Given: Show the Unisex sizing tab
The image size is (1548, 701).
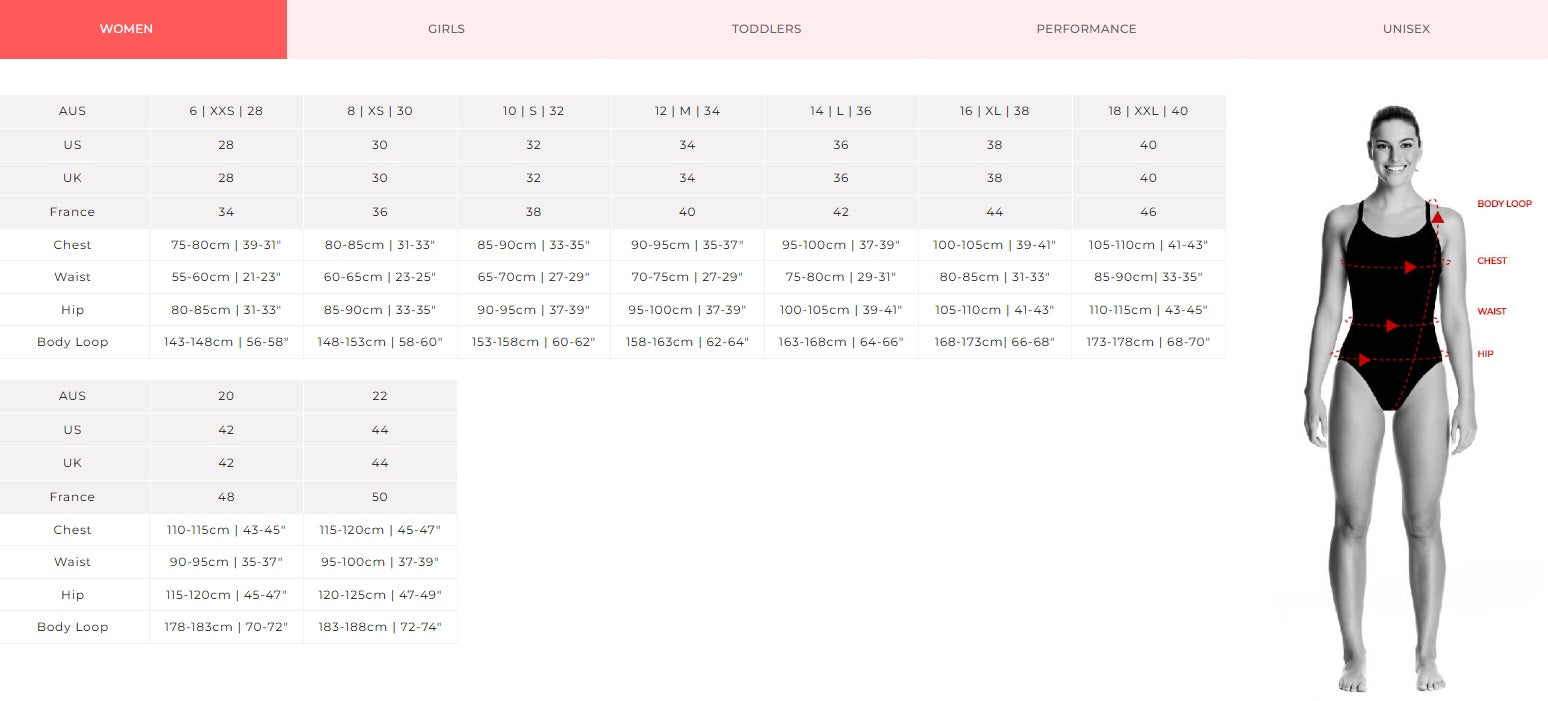Looking at the screenshot, I should coord(1406,29).
